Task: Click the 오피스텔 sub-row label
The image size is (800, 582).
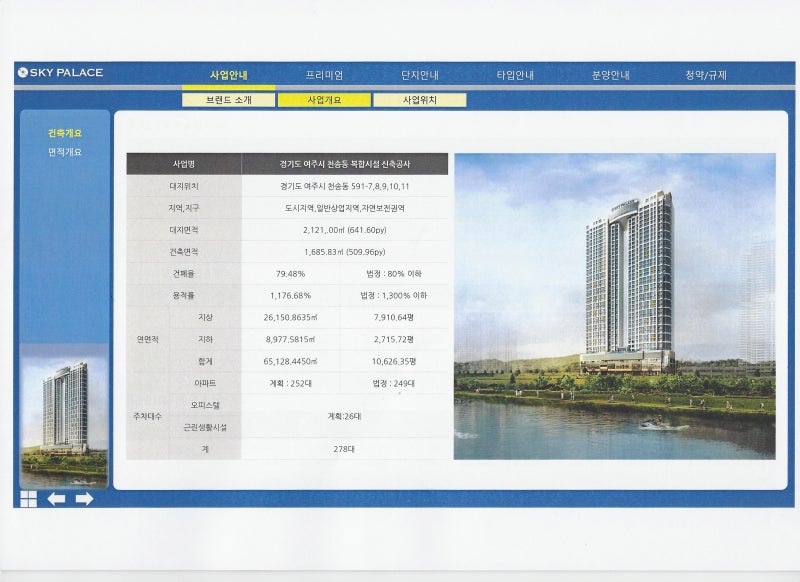Action: click(x=205, y=405)
